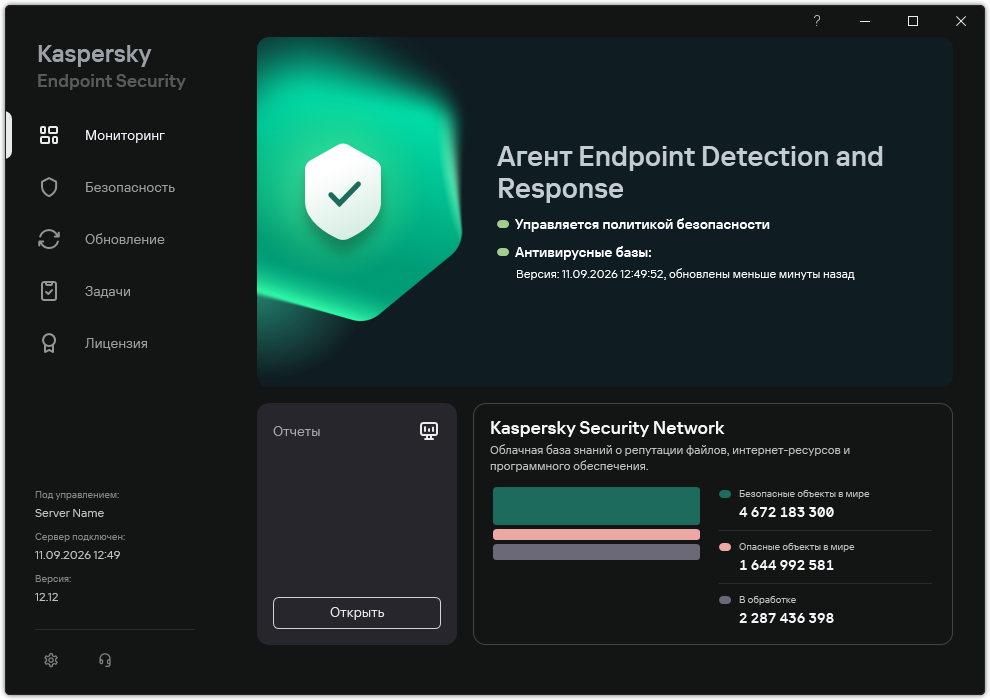Click the Открыть button in Отчеты

[x=357, y=613]
